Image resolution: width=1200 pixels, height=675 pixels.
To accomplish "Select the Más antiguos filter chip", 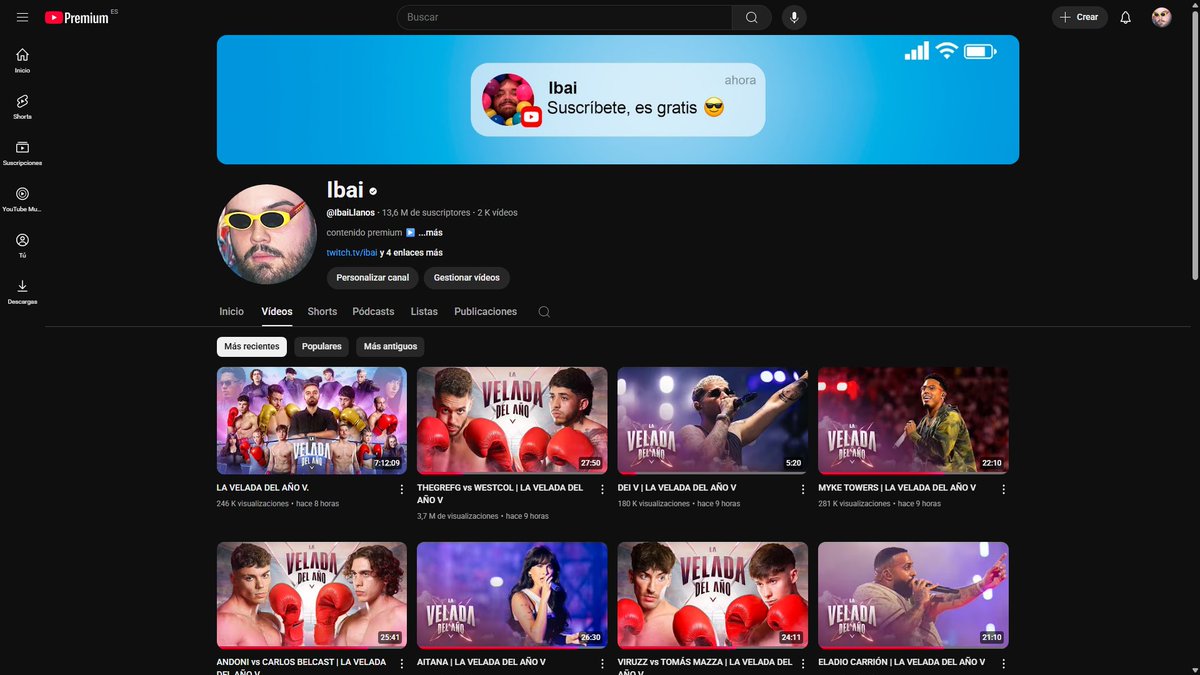I will click(390, 347).
